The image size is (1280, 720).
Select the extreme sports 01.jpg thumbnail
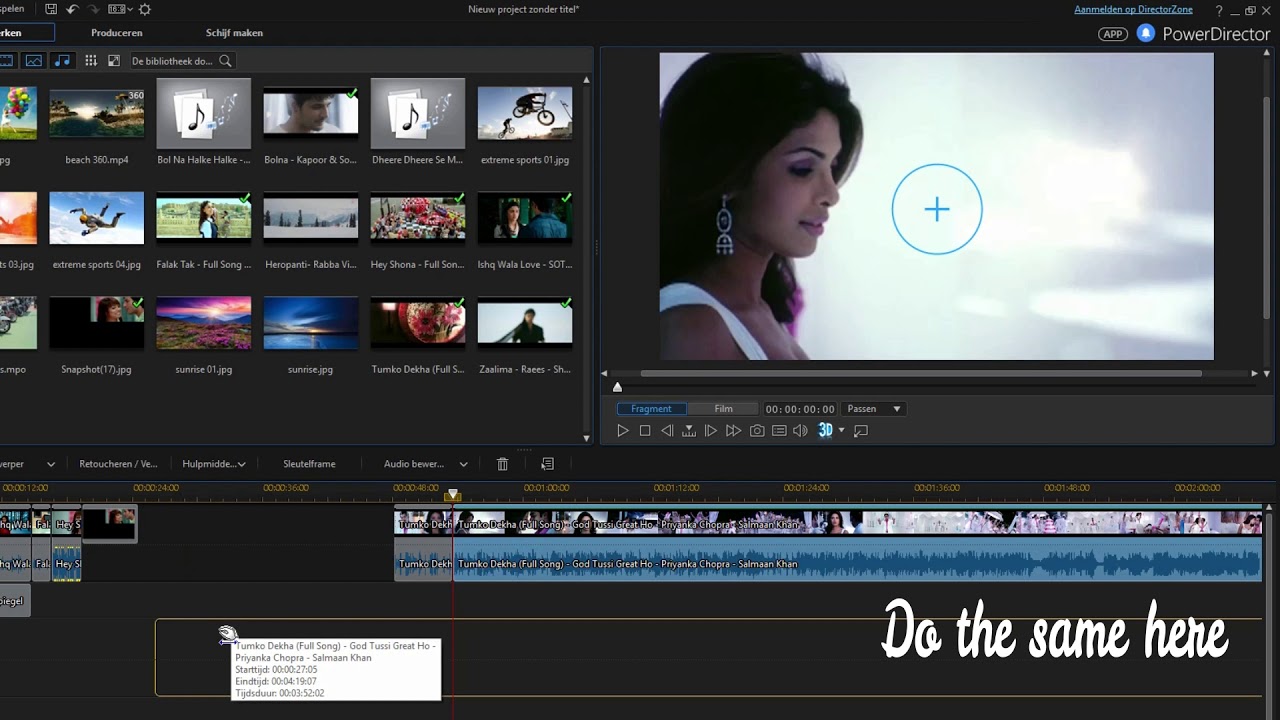point(525,113)
